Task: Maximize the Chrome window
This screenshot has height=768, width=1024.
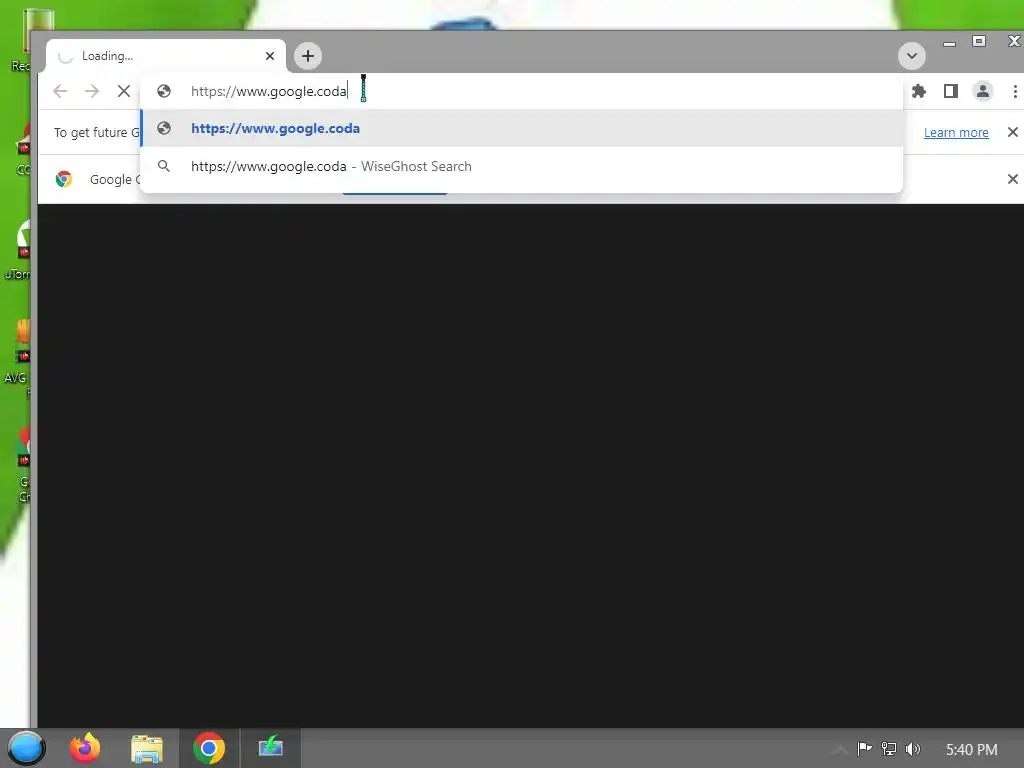Action: (x=979, y=41)
